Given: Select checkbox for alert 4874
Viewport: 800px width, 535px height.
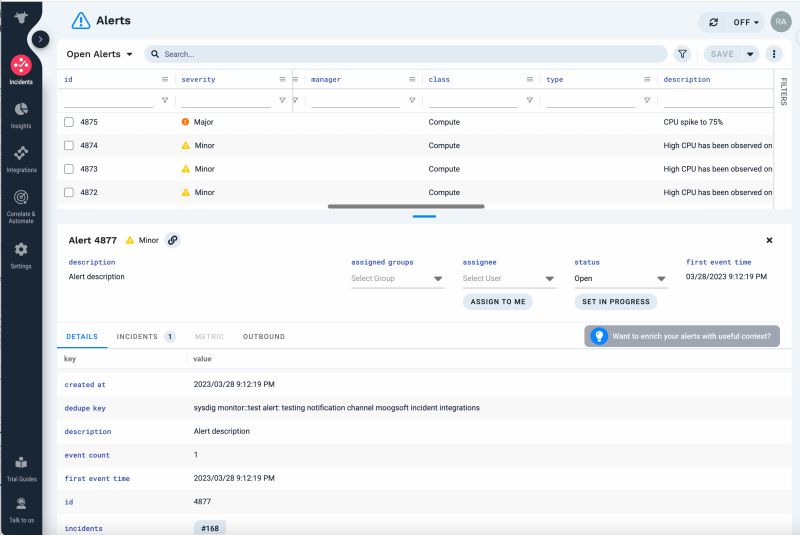Looking at the screenshot, I should click(x=69, y=145).
